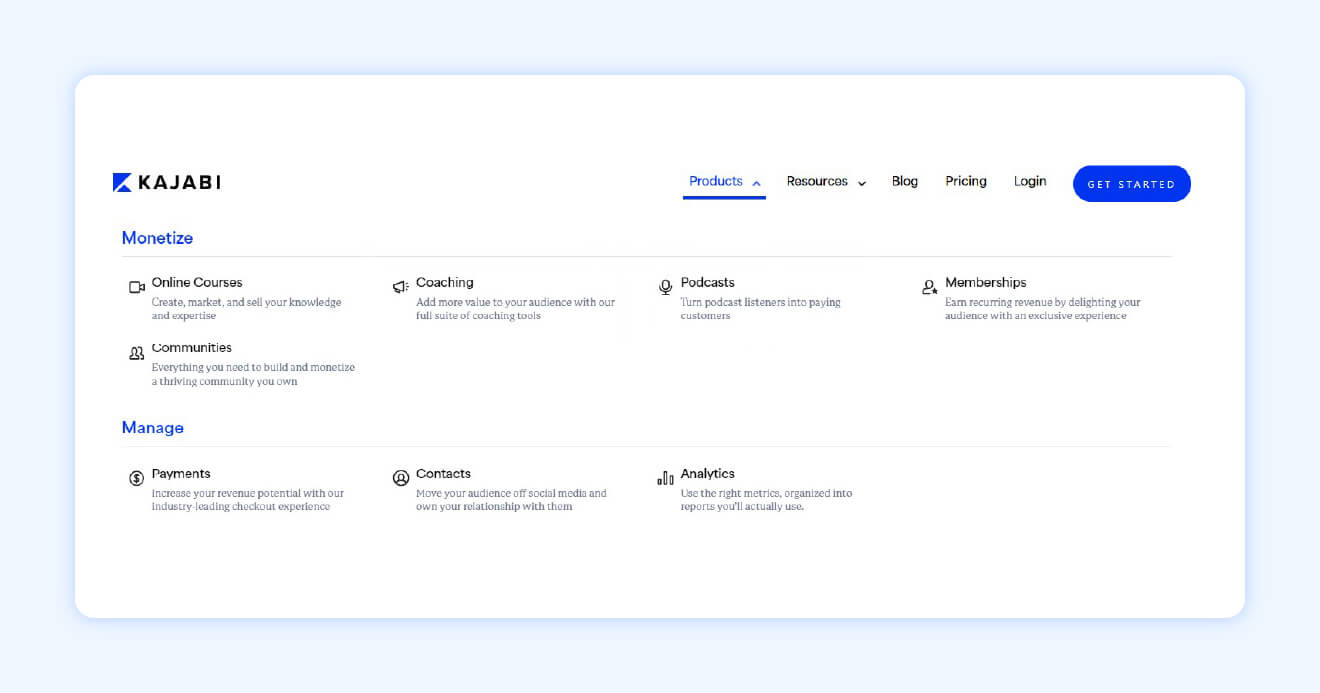This screenshot has width=1320, height=693.
Task: Open the Pricing page
Action: coord(966,181)
